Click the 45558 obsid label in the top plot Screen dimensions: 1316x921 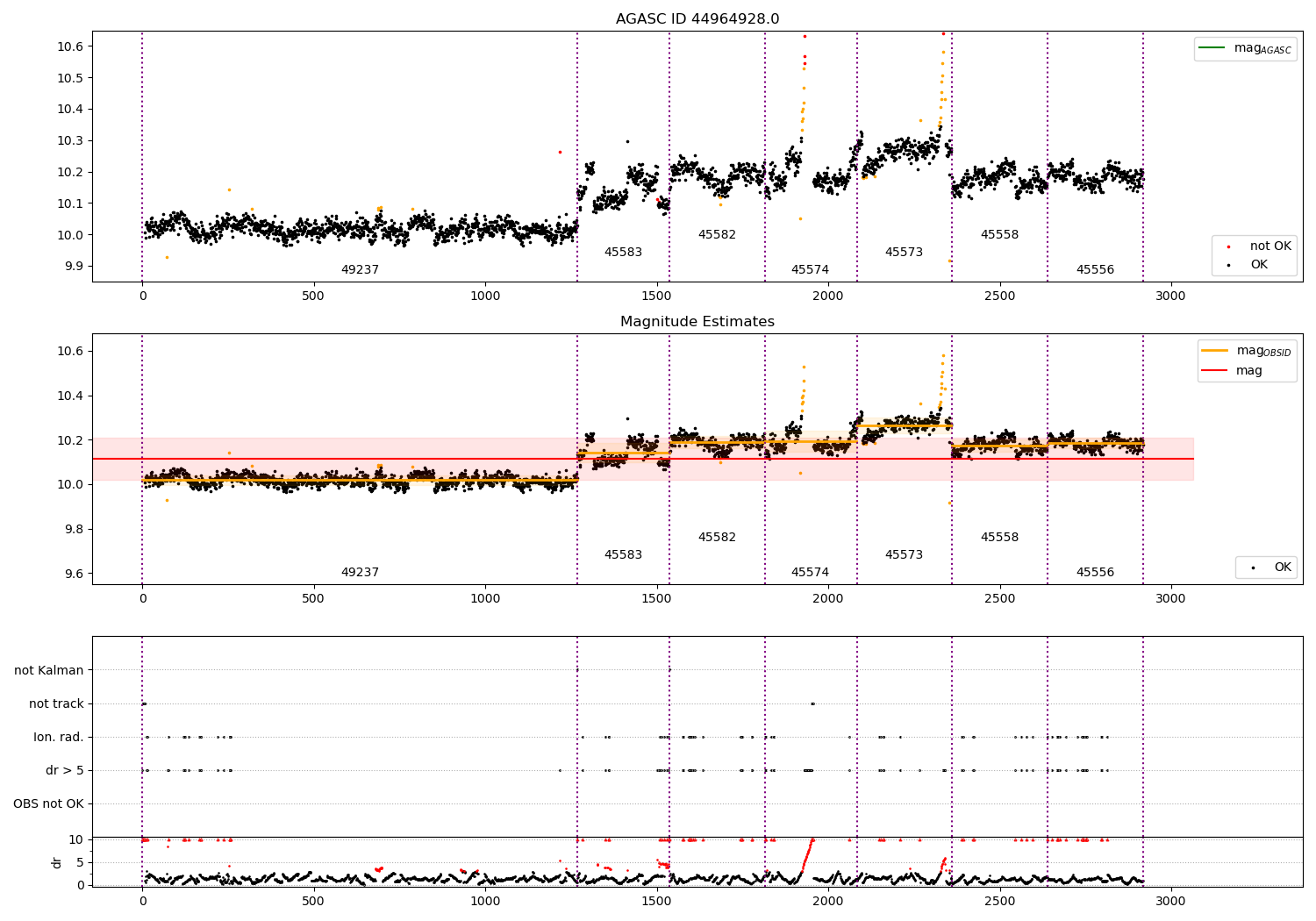(999, 235)
